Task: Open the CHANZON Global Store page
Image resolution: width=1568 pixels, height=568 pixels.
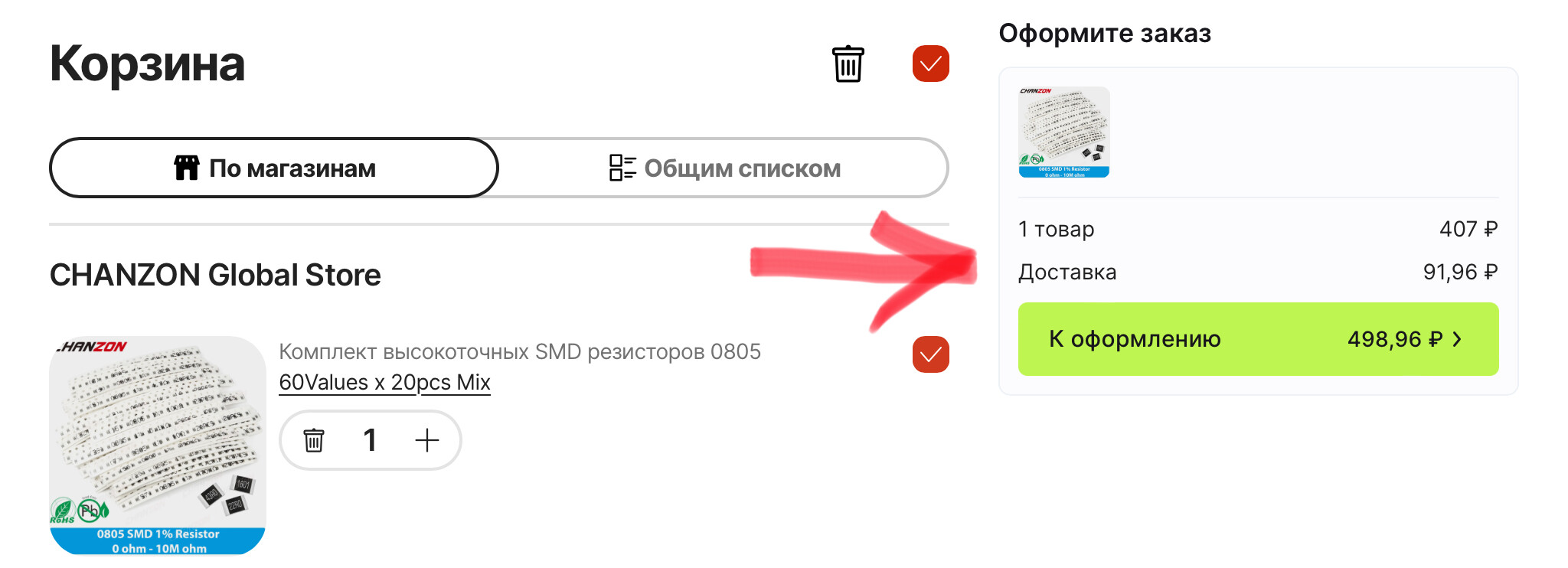Action: [x=215, y=275]
